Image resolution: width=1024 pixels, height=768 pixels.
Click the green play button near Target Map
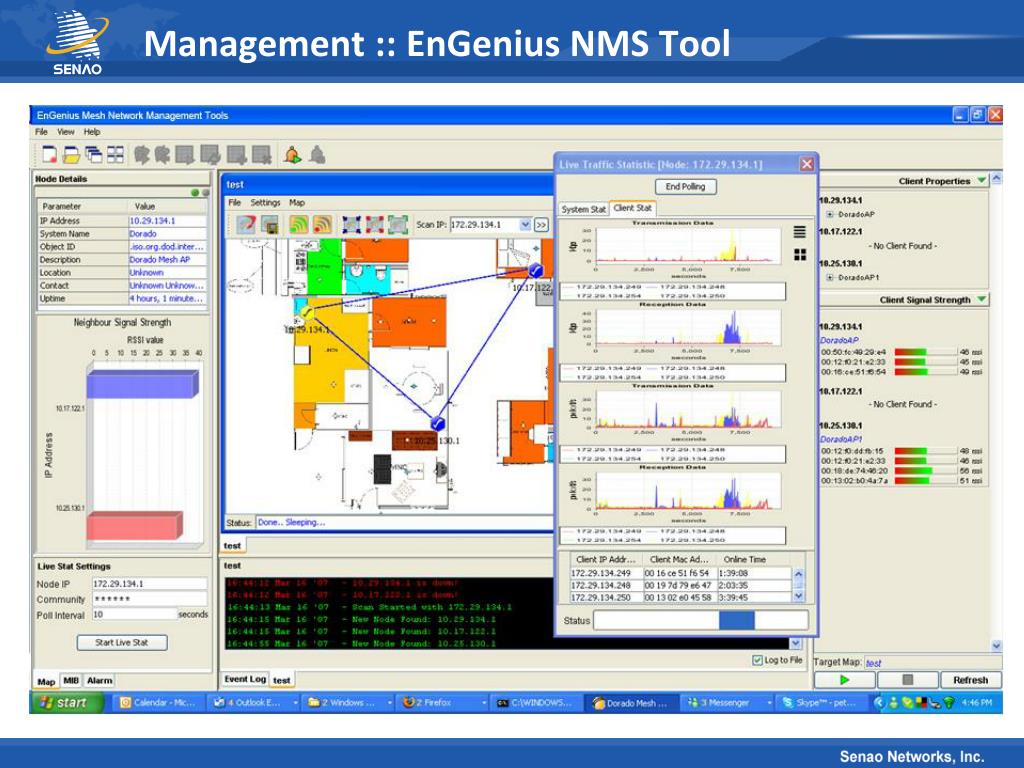[844, 680]
